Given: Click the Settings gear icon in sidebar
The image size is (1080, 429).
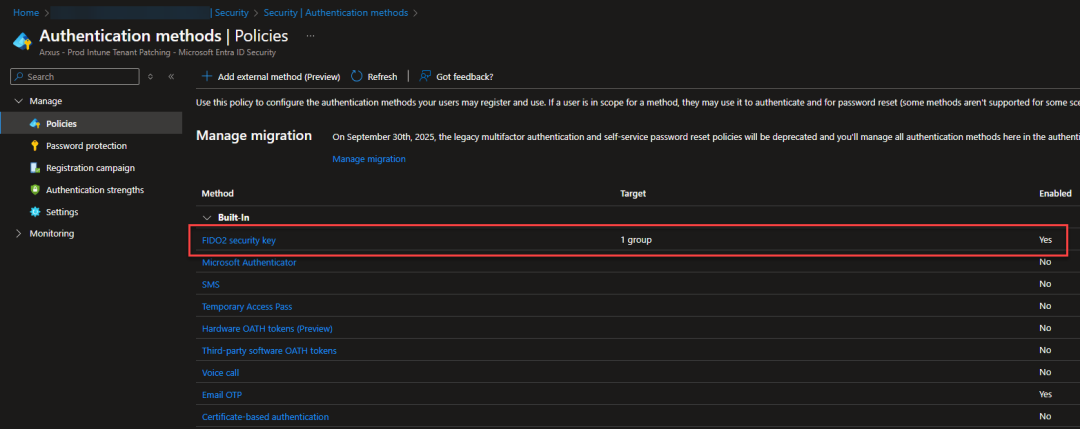Looking at the screenshot, I should point(36,212).
